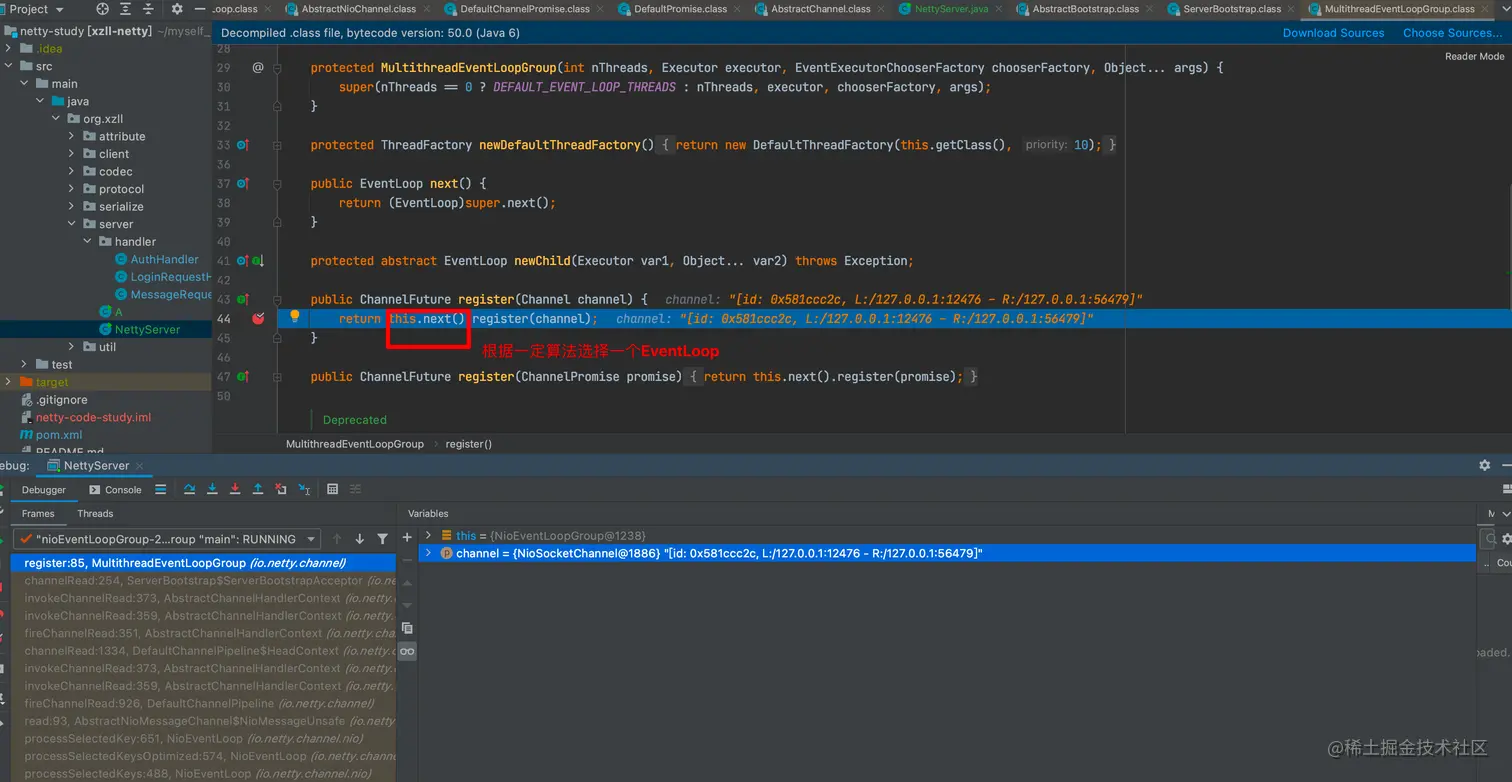Viewport: 1512px width, 782px height.
Task: Select the channelRead:254 ServerBootstrapAcceptor stack frame
Action: (204, 581)
